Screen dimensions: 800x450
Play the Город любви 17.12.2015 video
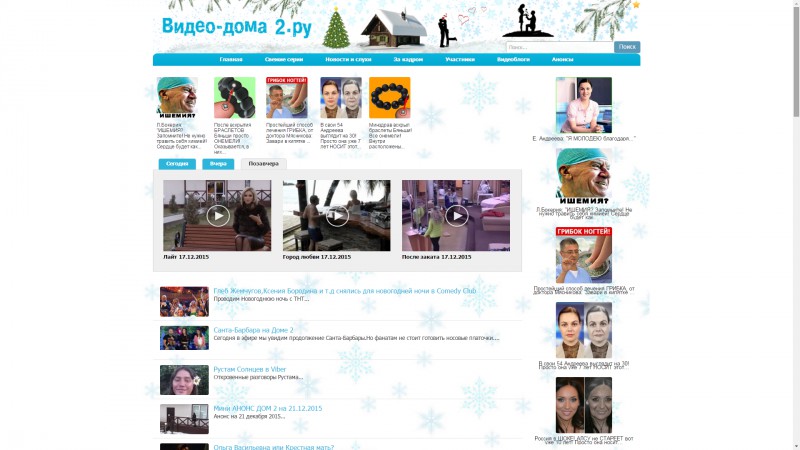tap(337, 215)
